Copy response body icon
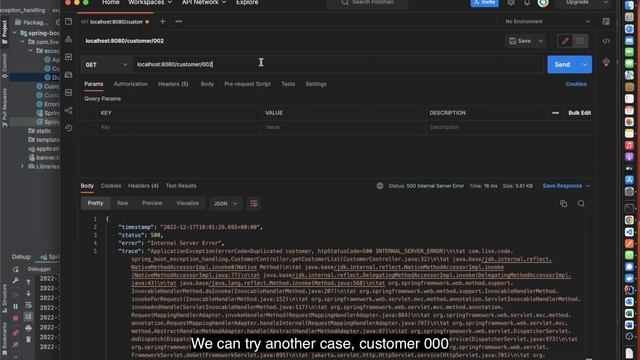This screenshot has height=360, width=640. click(564, 203)
